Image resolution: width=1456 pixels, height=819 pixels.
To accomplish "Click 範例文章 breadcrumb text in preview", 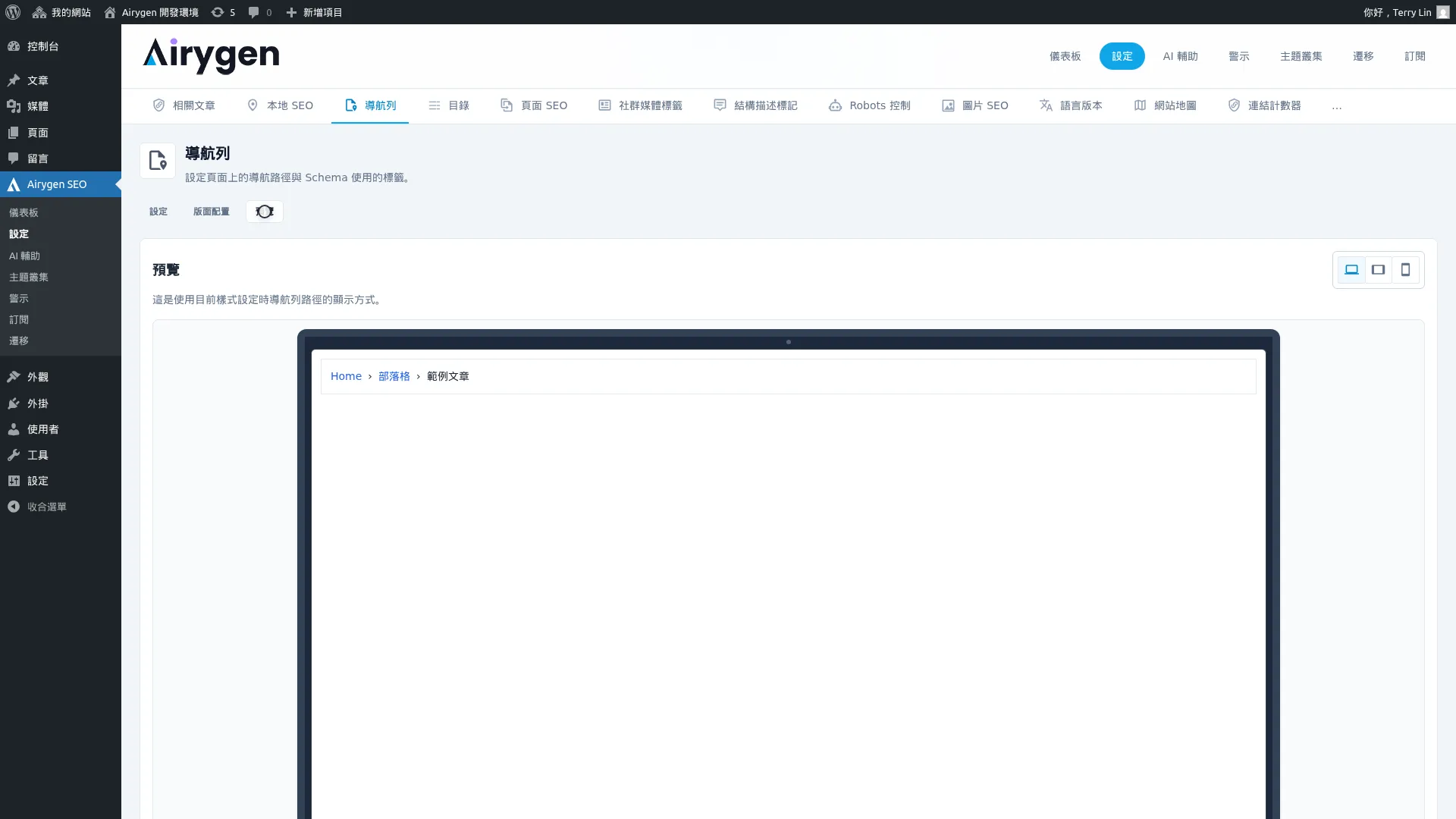I will (x=447, y=376).
